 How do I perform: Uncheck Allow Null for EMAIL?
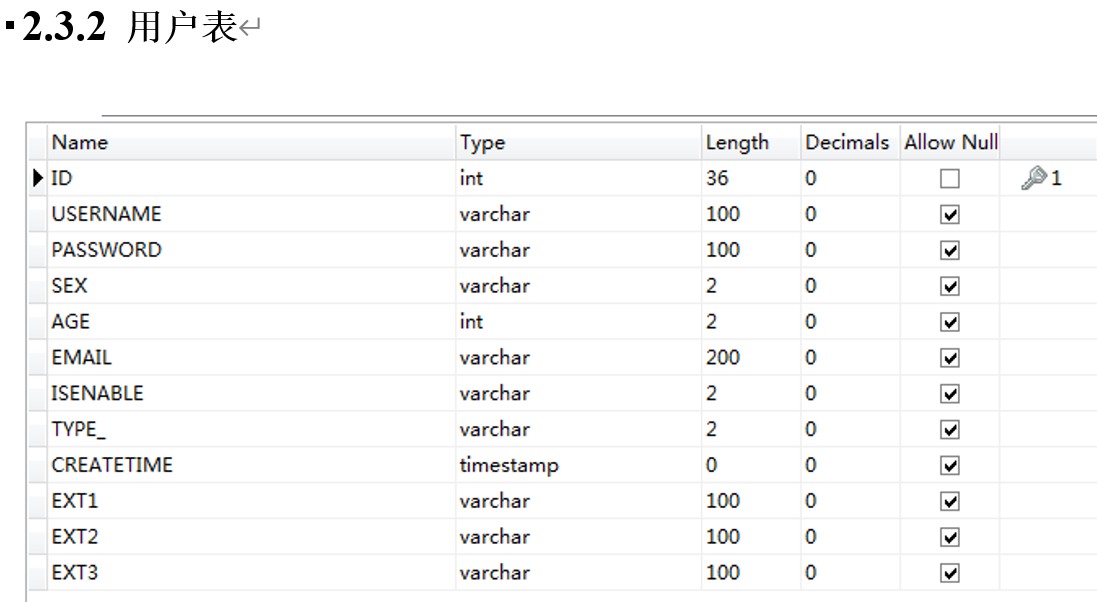[949, 358]
